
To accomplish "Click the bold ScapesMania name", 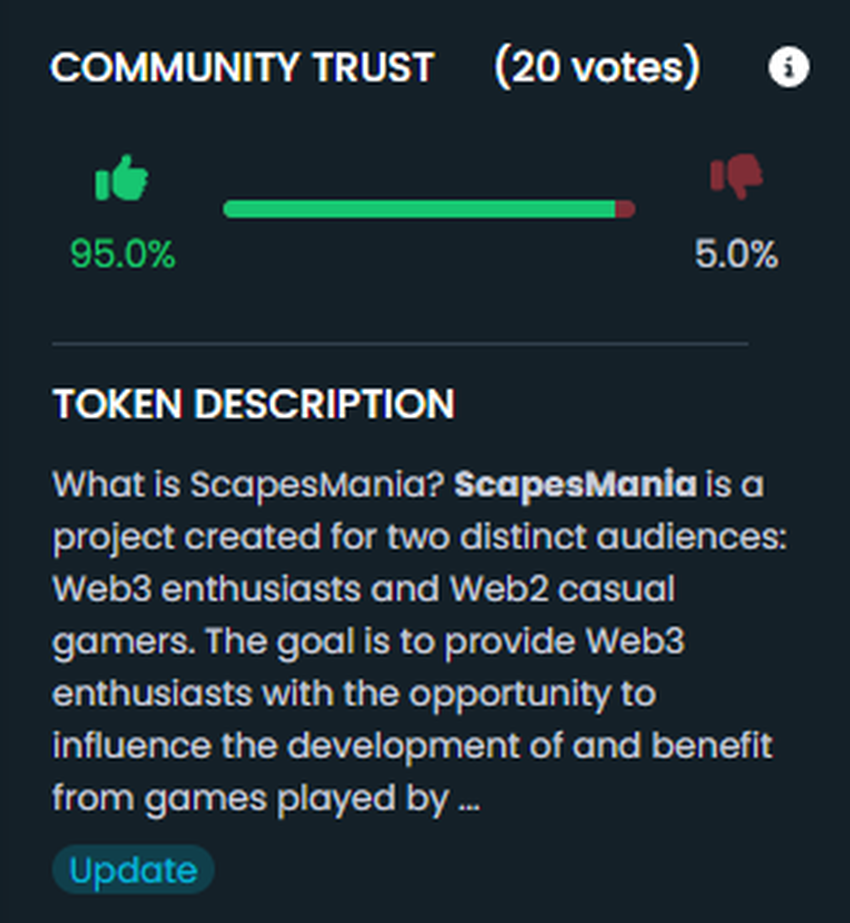I will pos(575,485).
